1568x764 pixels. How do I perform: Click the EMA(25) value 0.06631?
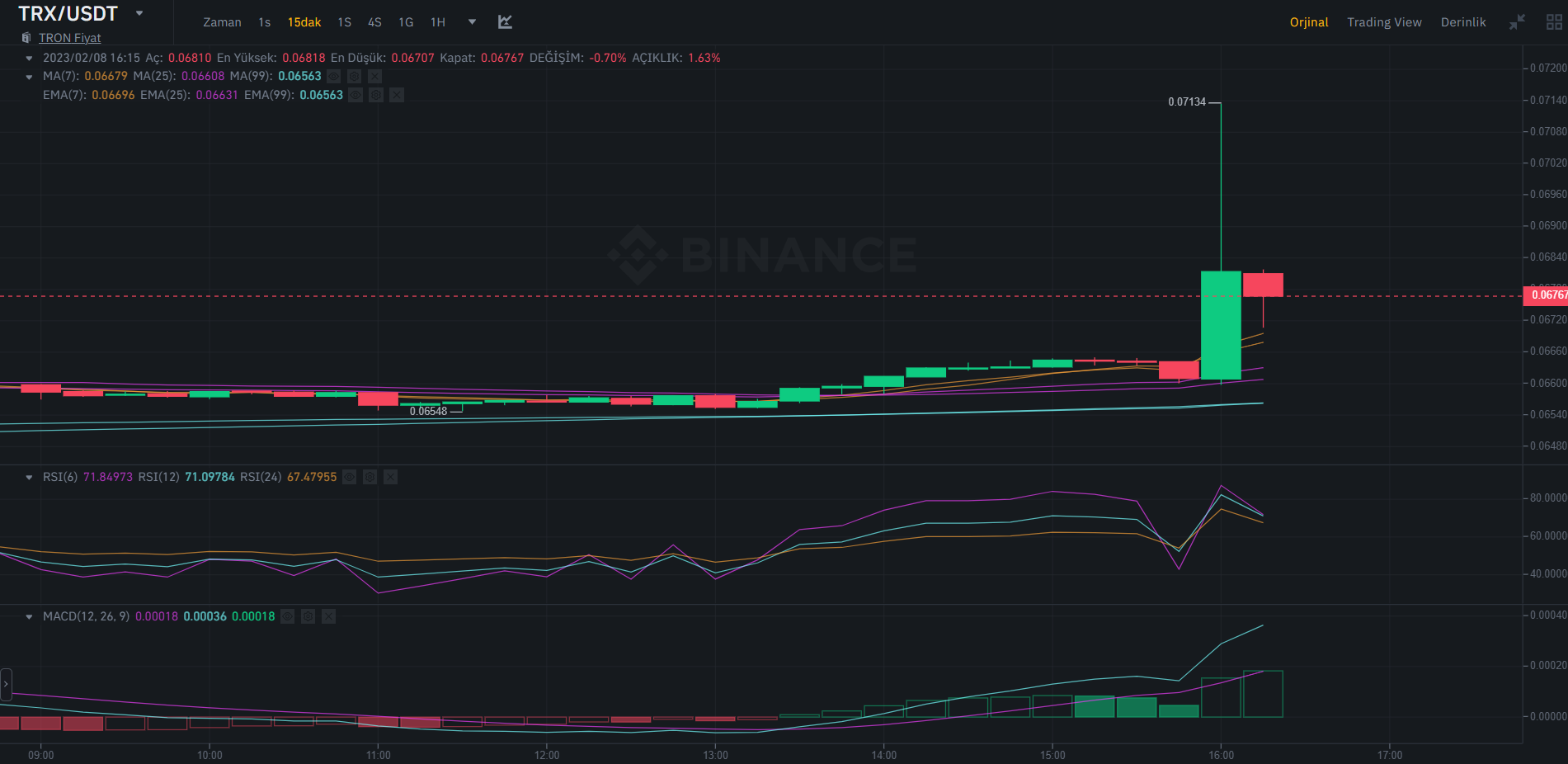click(x=217, y=95)
